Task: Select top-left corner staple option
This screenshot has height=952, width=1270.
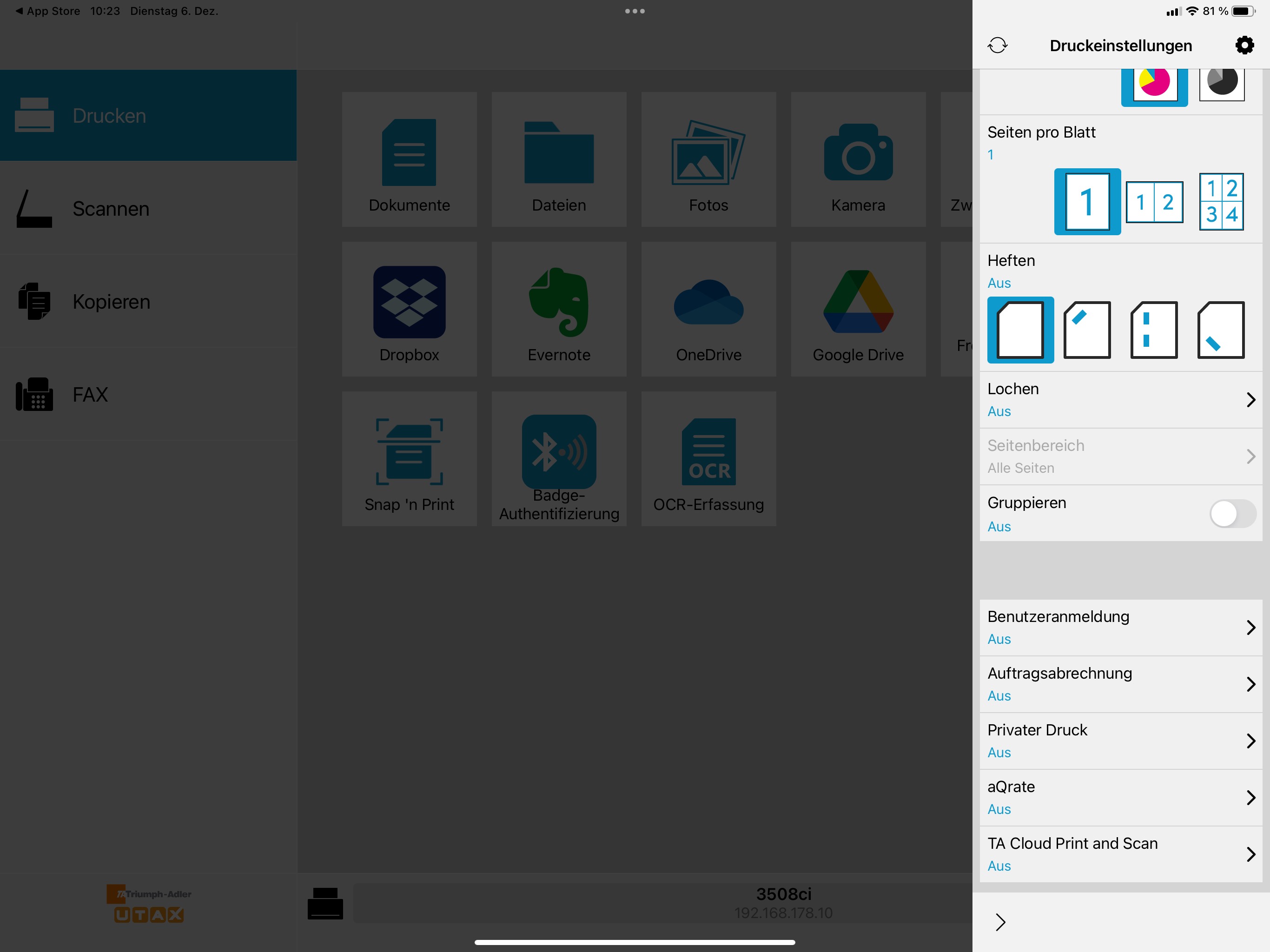Action: click(x=1087, y=330)
